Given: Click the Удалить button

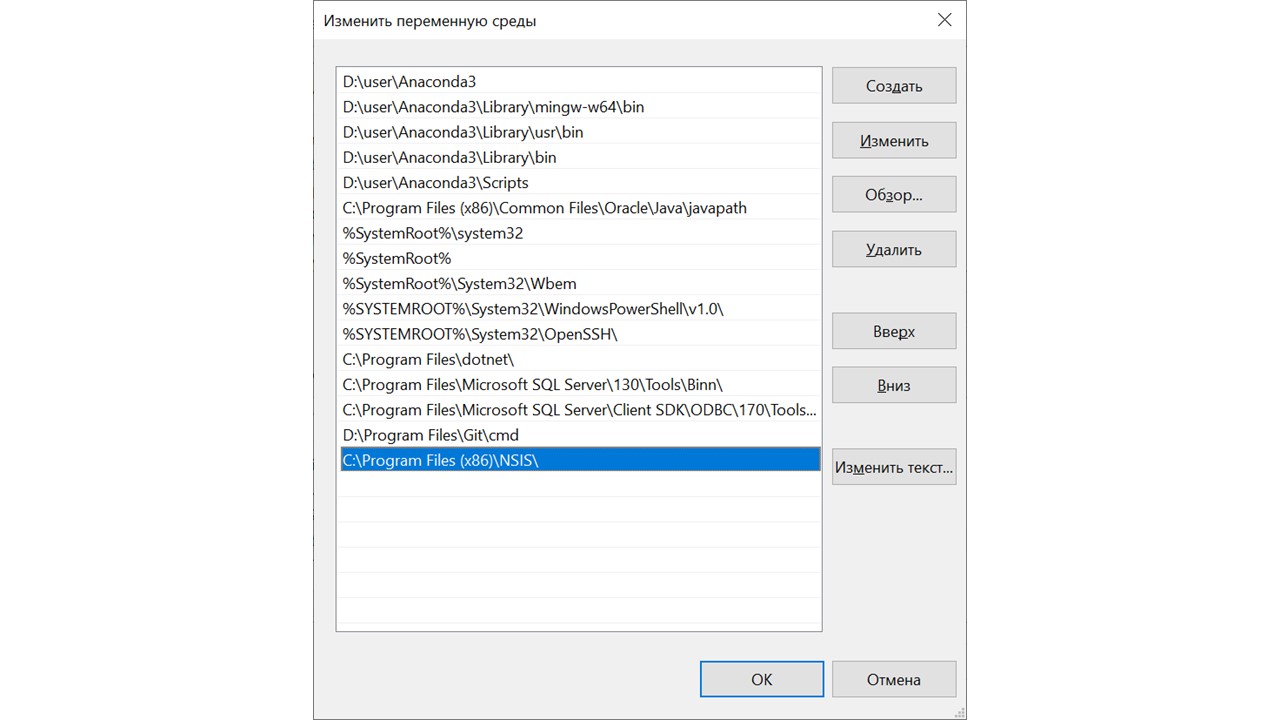Looking at the screenshot, I should [x=893, y=250].
